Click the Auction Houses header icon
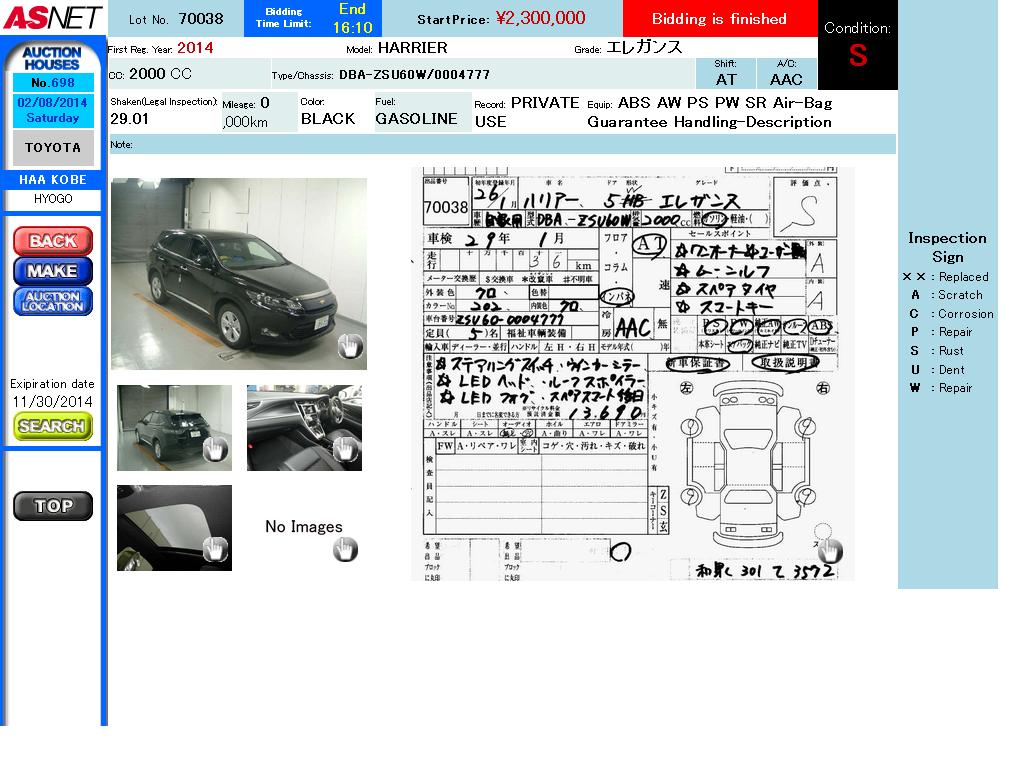Viewport: 1010px width, 782px height. [x=52, y=58]
